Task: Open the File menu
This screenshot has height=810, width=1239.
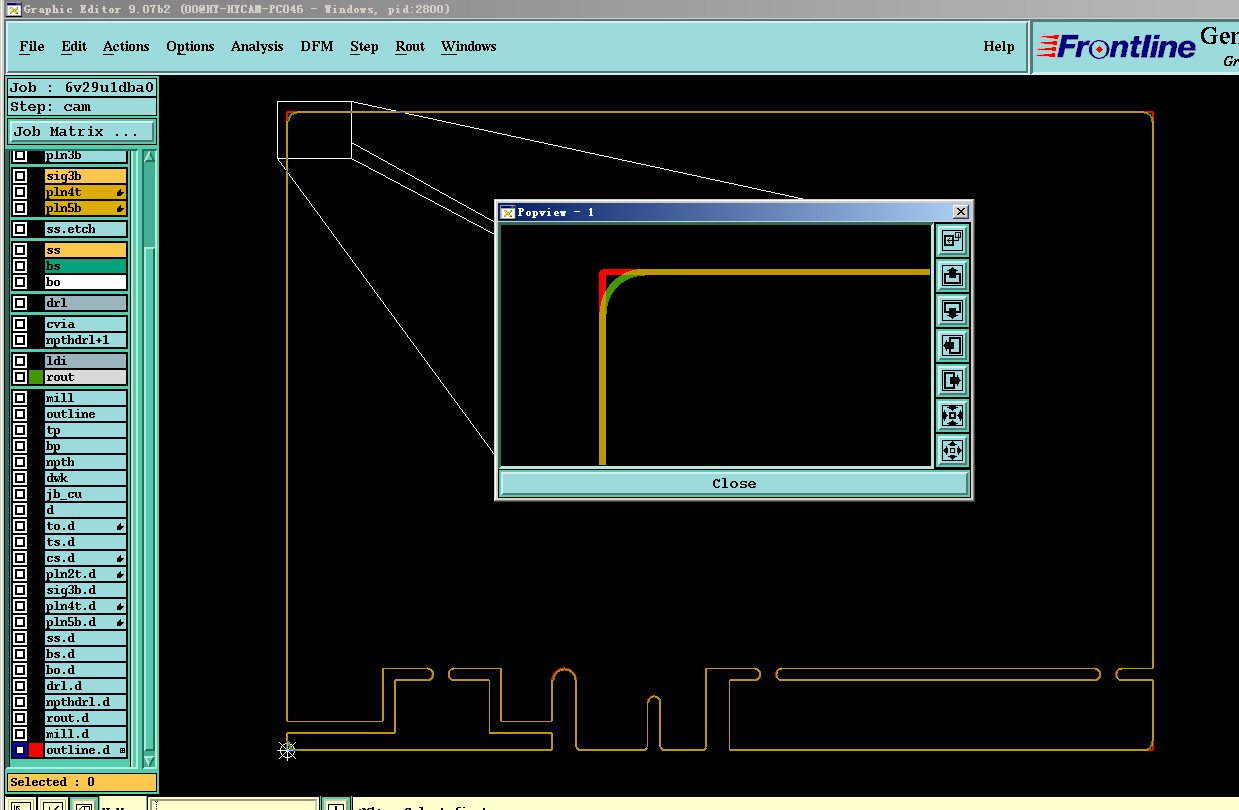Action: 32,46
